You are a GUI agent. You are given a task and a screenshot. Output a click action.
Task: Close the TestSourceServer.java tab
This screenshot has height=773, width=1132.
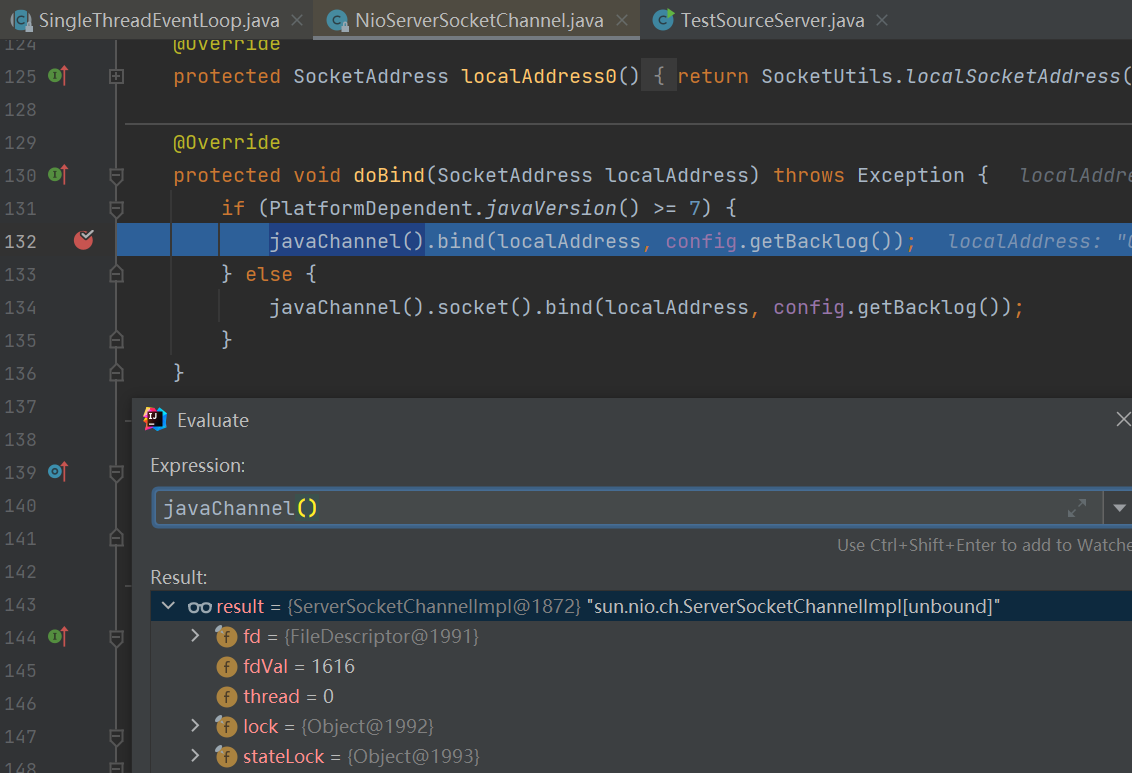882,20
